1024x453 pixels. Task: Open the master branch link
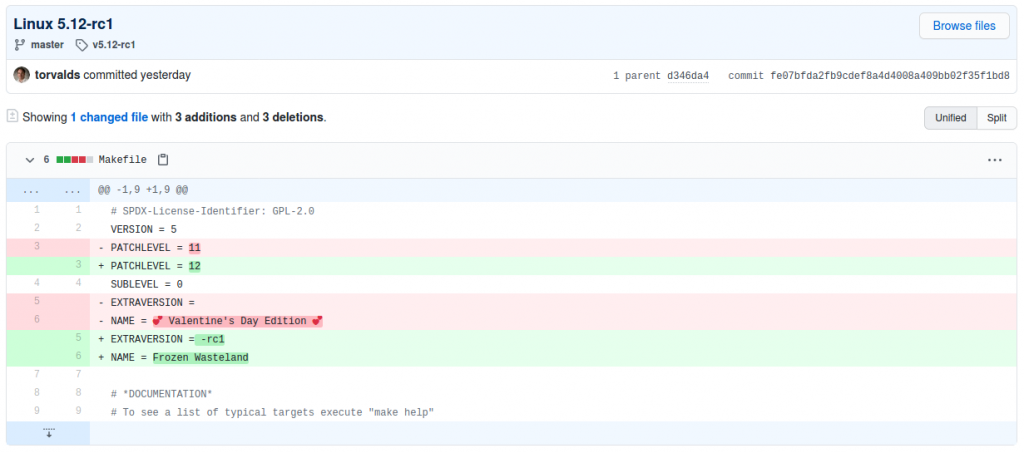(47, 45)
